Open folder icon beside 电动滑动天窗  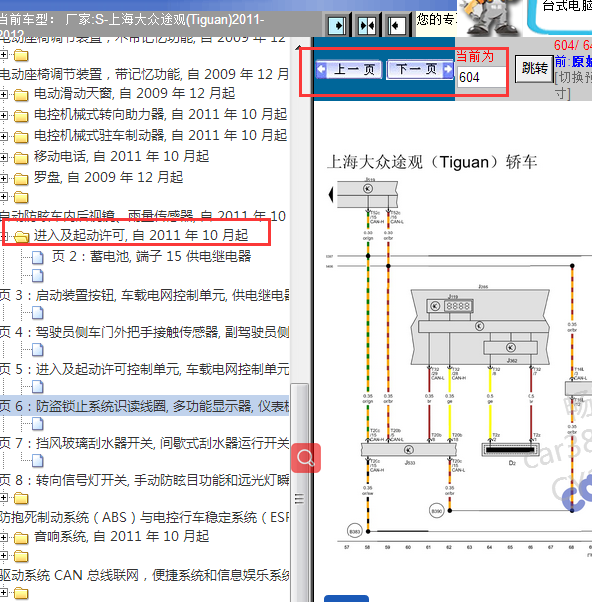21,95
